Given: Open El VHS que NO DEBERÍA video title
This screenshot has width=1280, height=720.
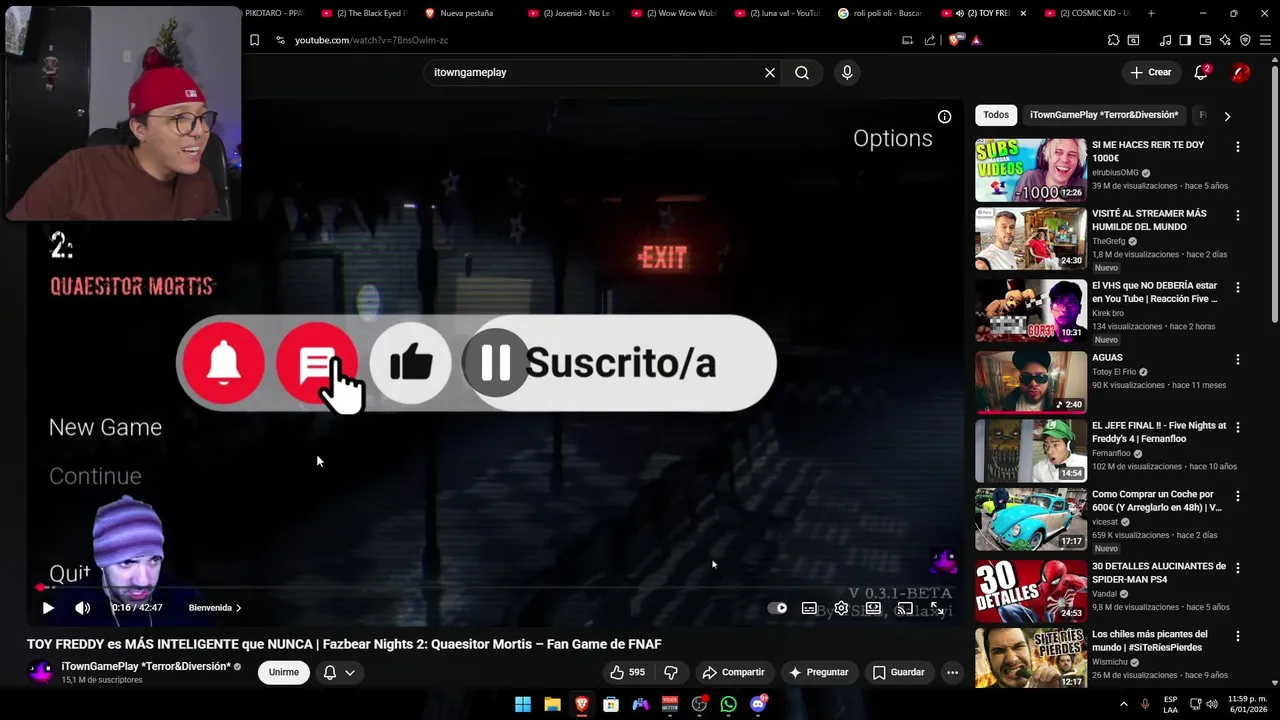Looking at the screenshot, I should coord(1155,292).
